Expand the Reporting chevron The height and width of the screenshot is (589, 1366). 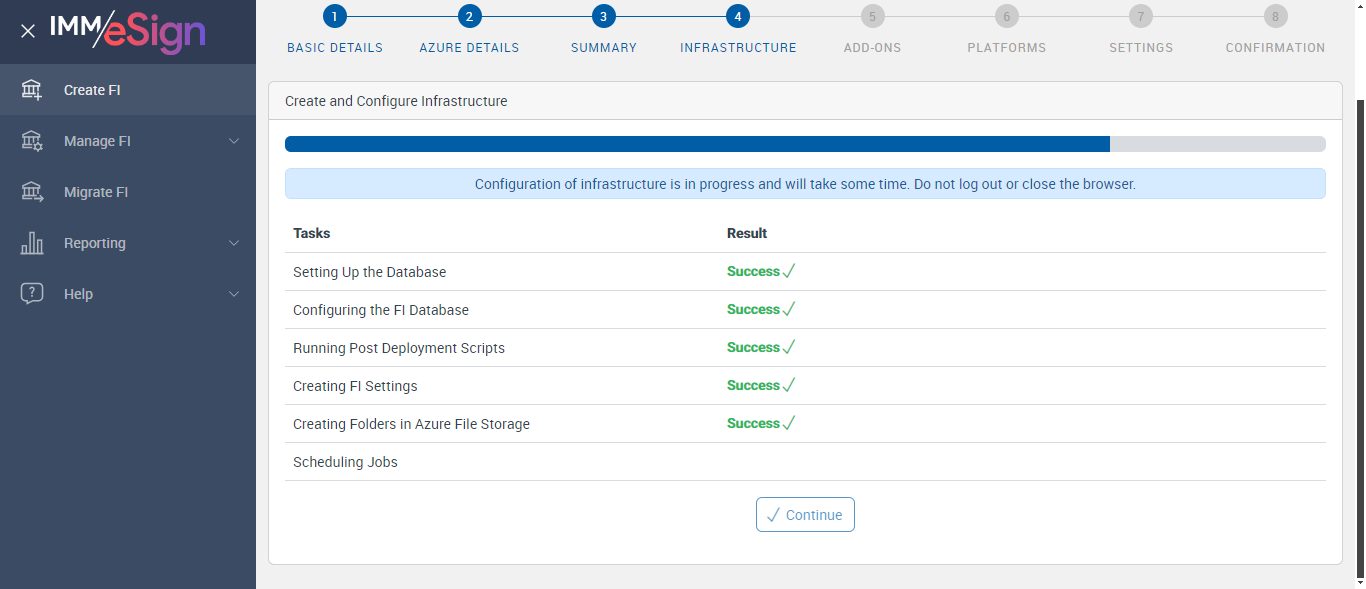click(234, 243)
